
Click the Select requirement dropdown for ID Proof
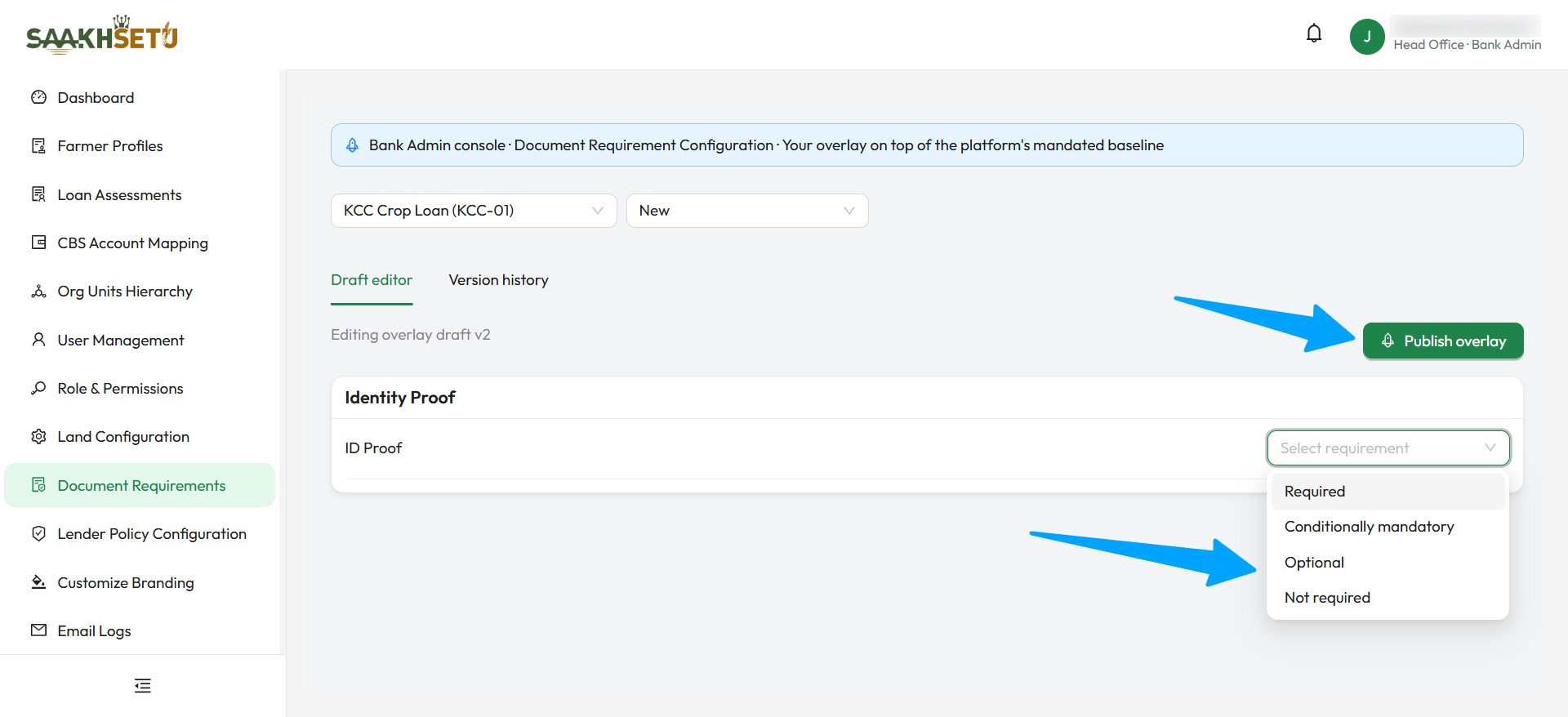point(1388,448)
